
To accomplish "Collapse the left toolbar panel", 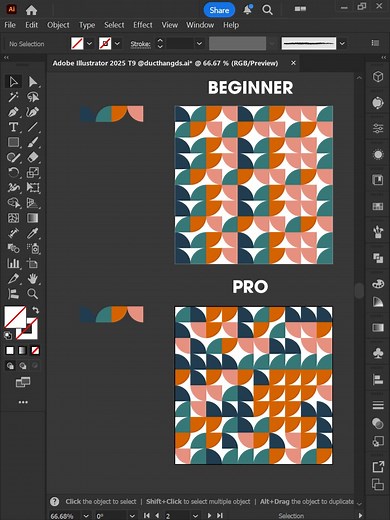I will coord(6,57).
